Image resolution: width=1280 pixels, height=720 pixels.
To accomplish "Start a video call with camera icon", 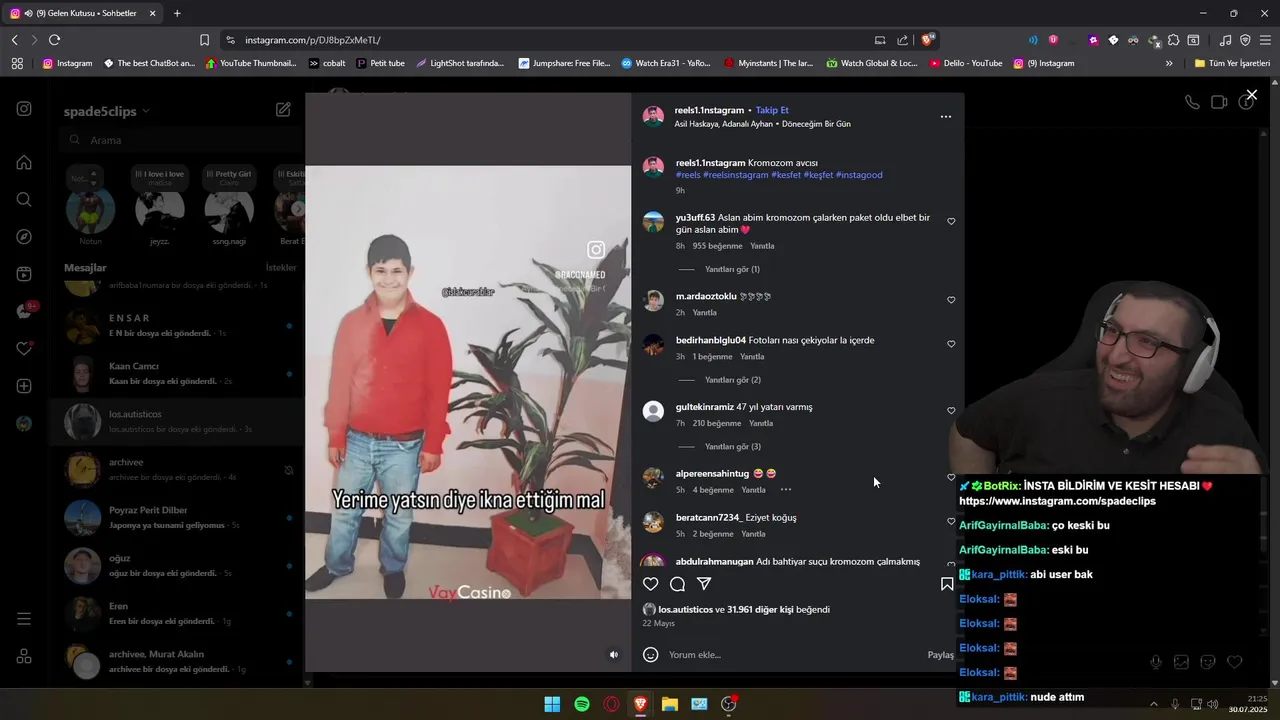I will tap(1219, 102).
